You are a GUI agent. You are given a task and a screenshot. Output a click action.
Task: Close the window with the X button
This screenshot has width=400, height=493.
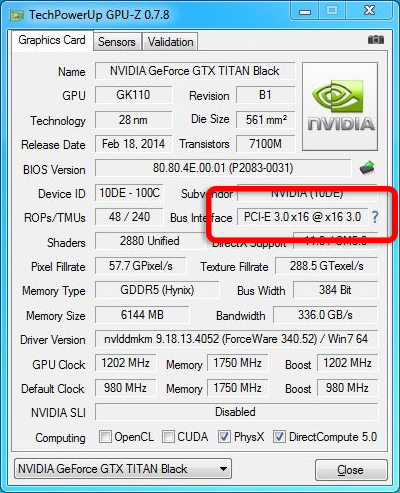click(369, 11)
